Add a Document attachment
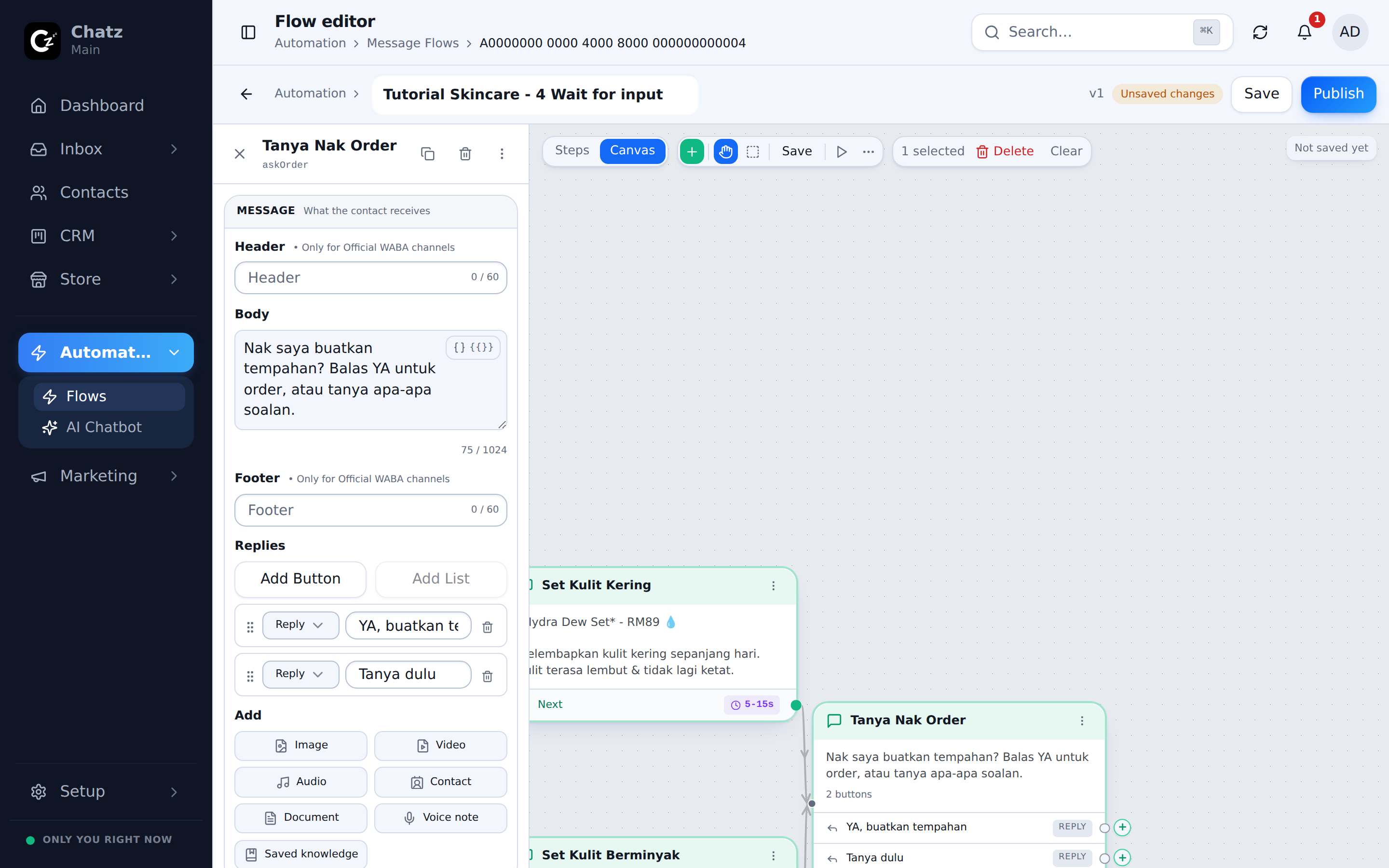1389x868 pixels. point(301,818)
